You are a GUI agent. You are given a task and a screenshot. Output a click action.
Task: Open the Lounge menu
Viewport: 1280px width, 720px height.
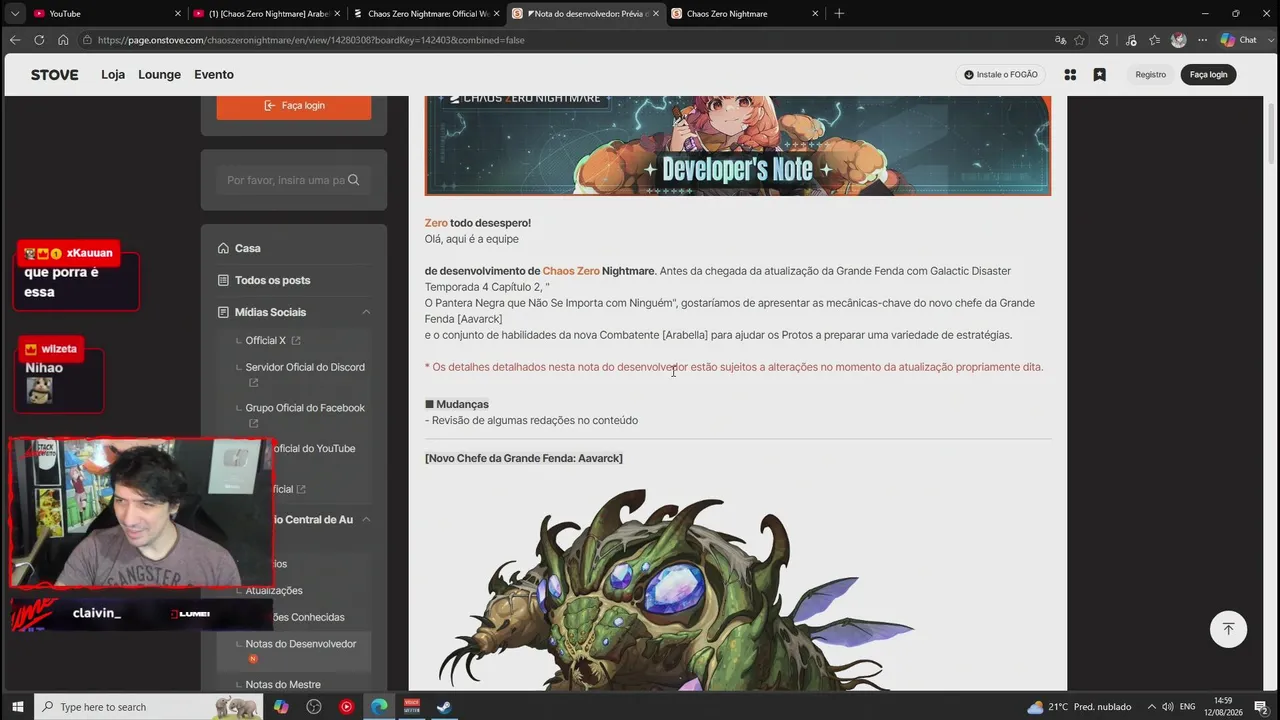point(160,75)
